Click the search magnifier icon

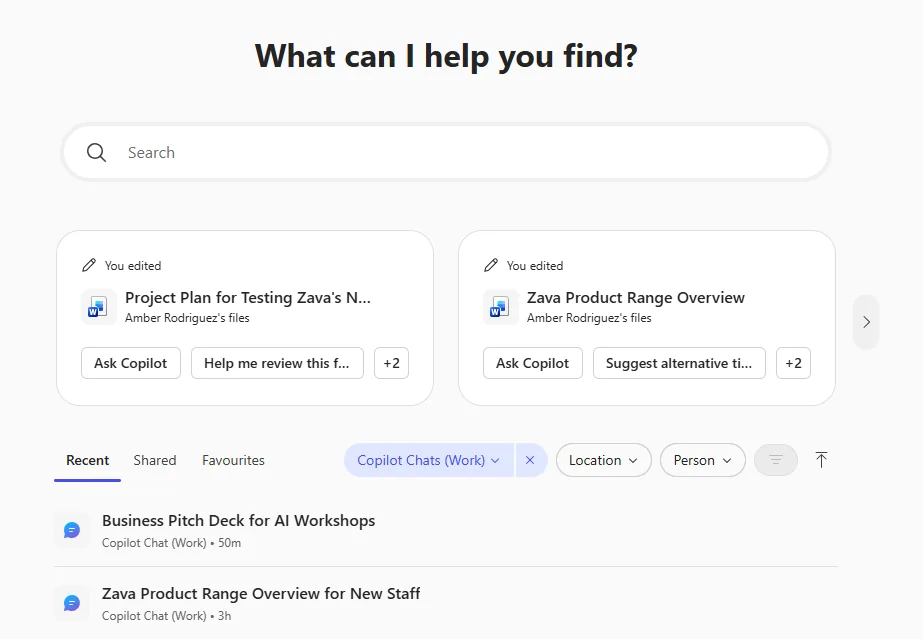coord(97,153)
